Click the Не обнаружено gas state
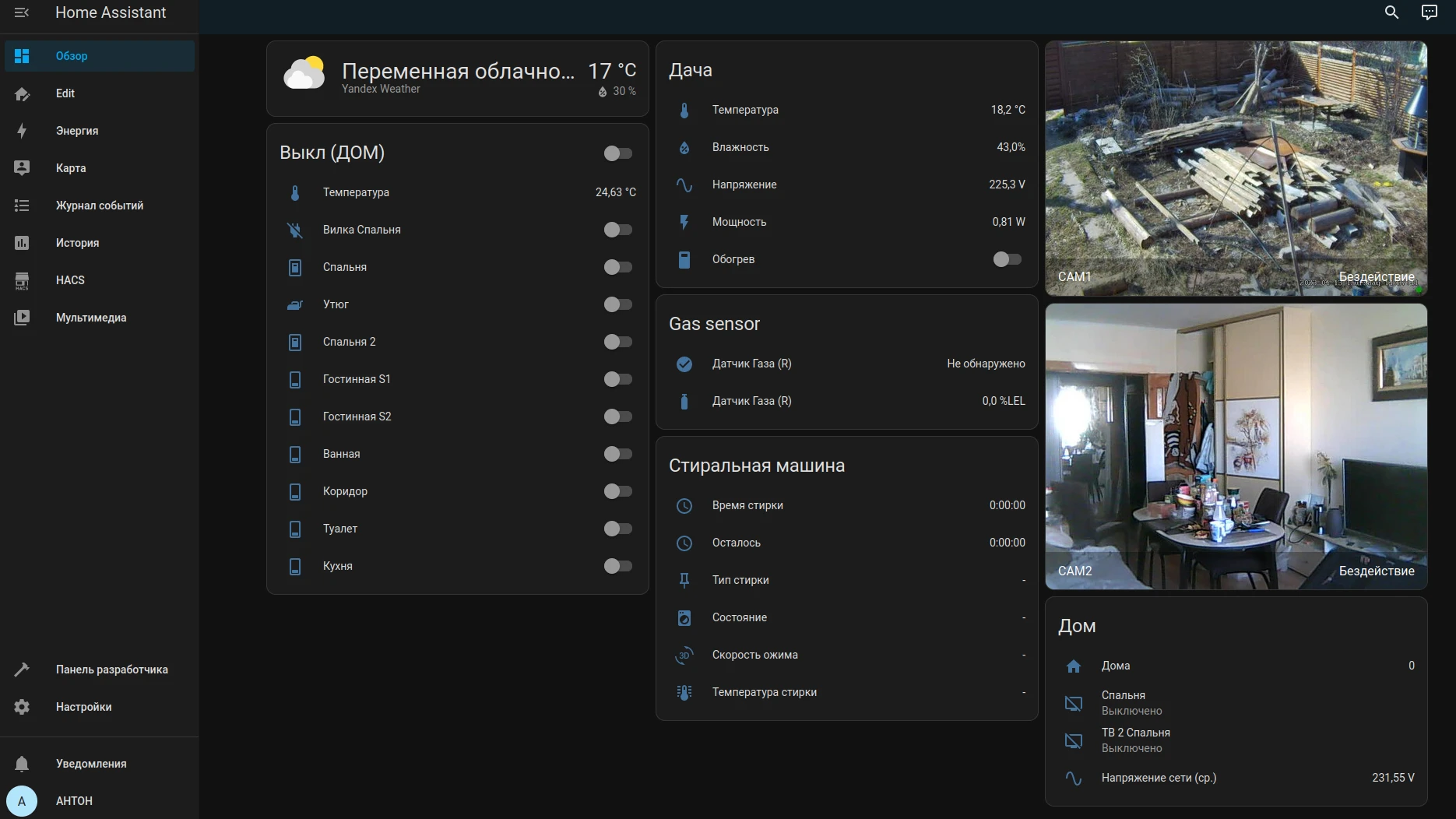 click(x=986, y=364)
